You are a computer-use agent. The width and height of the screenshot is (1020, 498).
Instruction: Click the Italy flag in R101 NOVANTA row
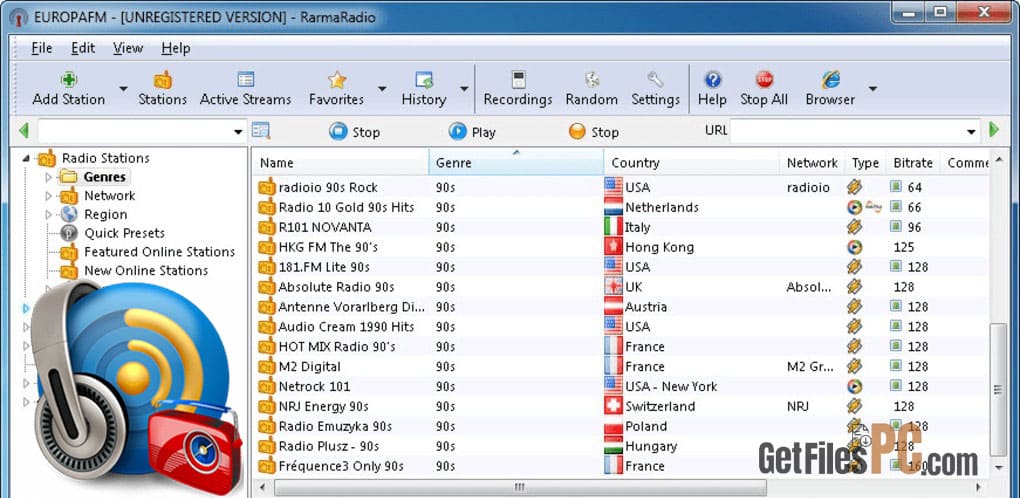[x=613, y=227]
